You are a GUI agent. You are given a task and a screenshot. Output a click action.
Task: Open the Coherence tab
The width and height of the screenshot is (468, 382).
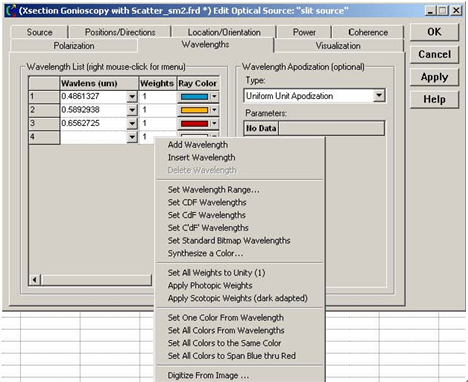[x=368, y=32]
